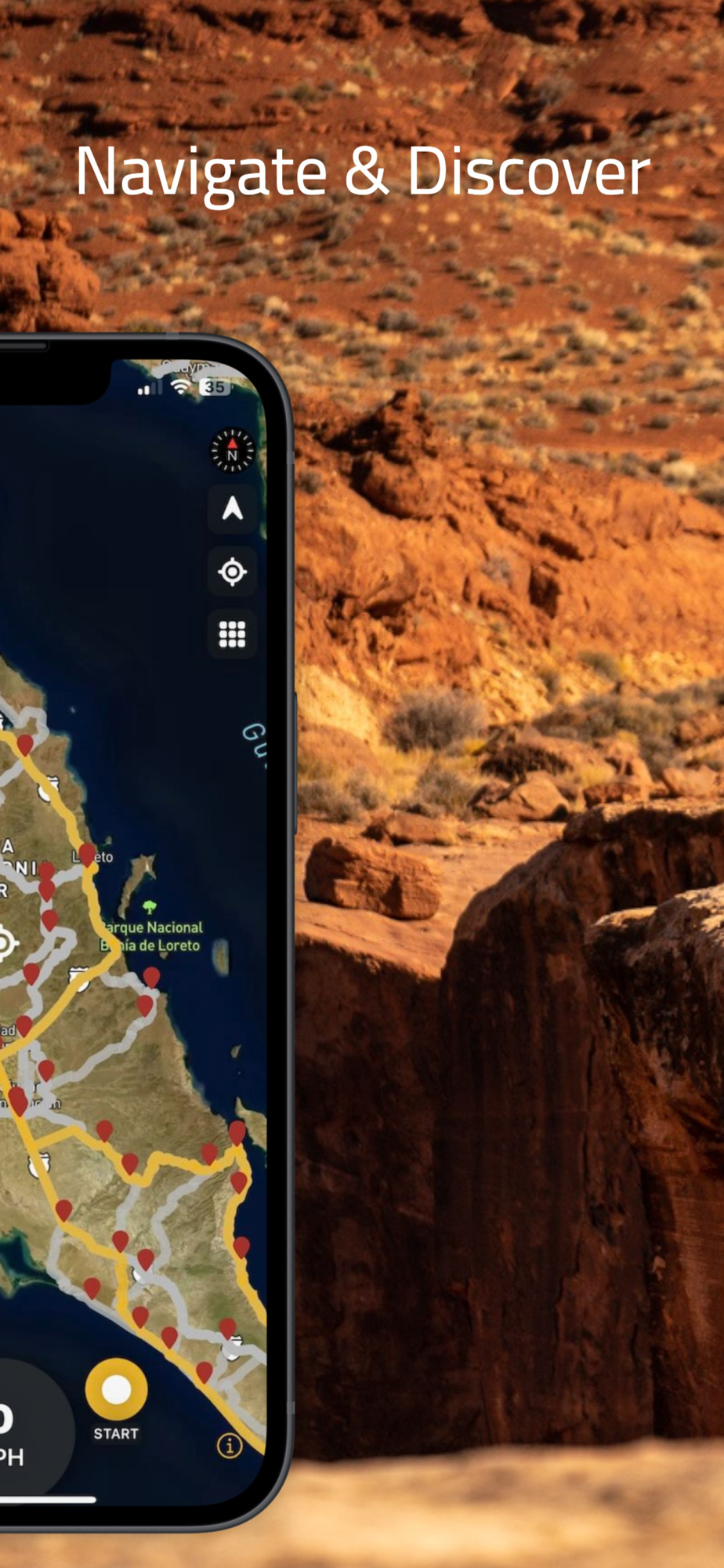
Task: Tap the highway shield below Loreto
Action: point(79,977)
